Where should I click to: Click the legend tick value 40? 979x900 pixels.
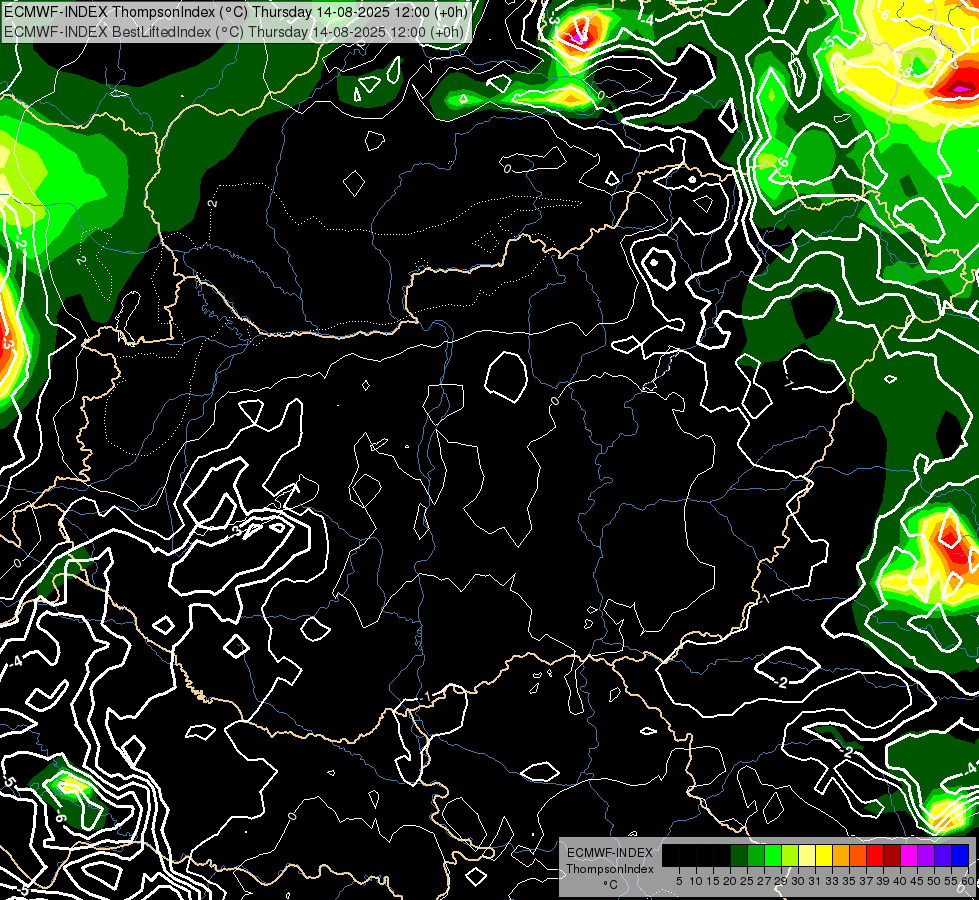(900, 881)
